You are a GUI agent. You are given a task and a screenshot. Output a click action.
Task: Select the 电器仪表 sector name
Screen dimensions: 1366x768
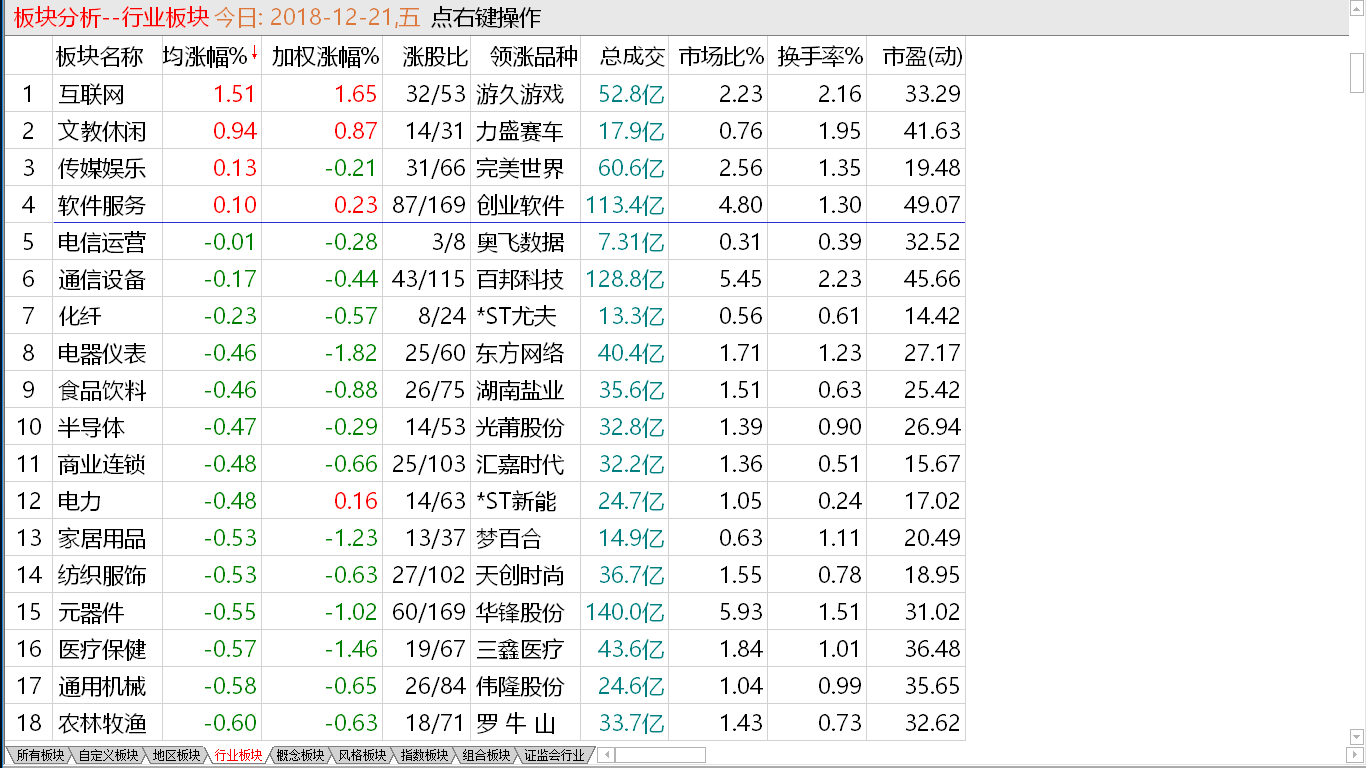(101, 353)
